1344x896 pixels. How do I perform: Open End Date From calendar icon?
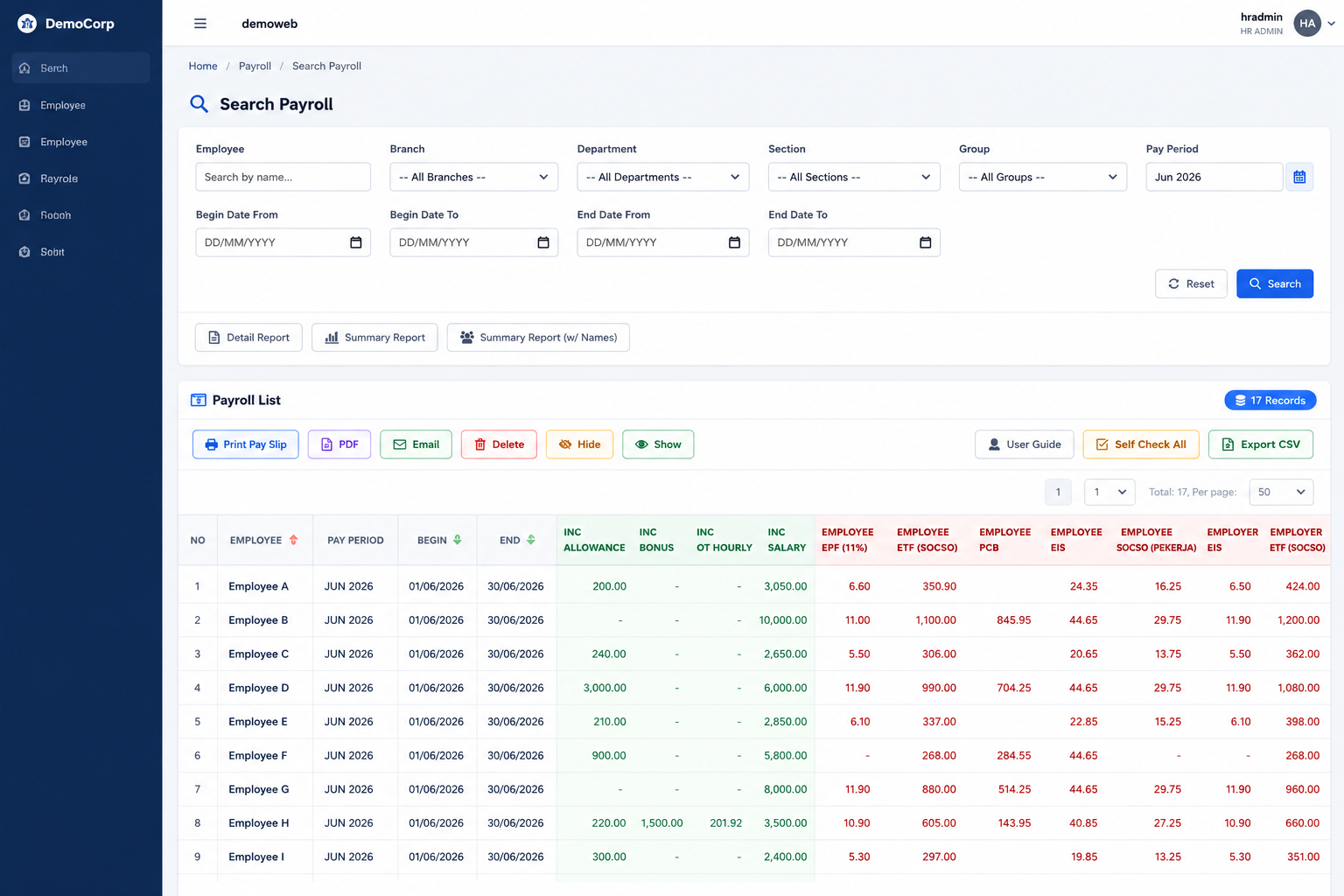click(734, 242)
